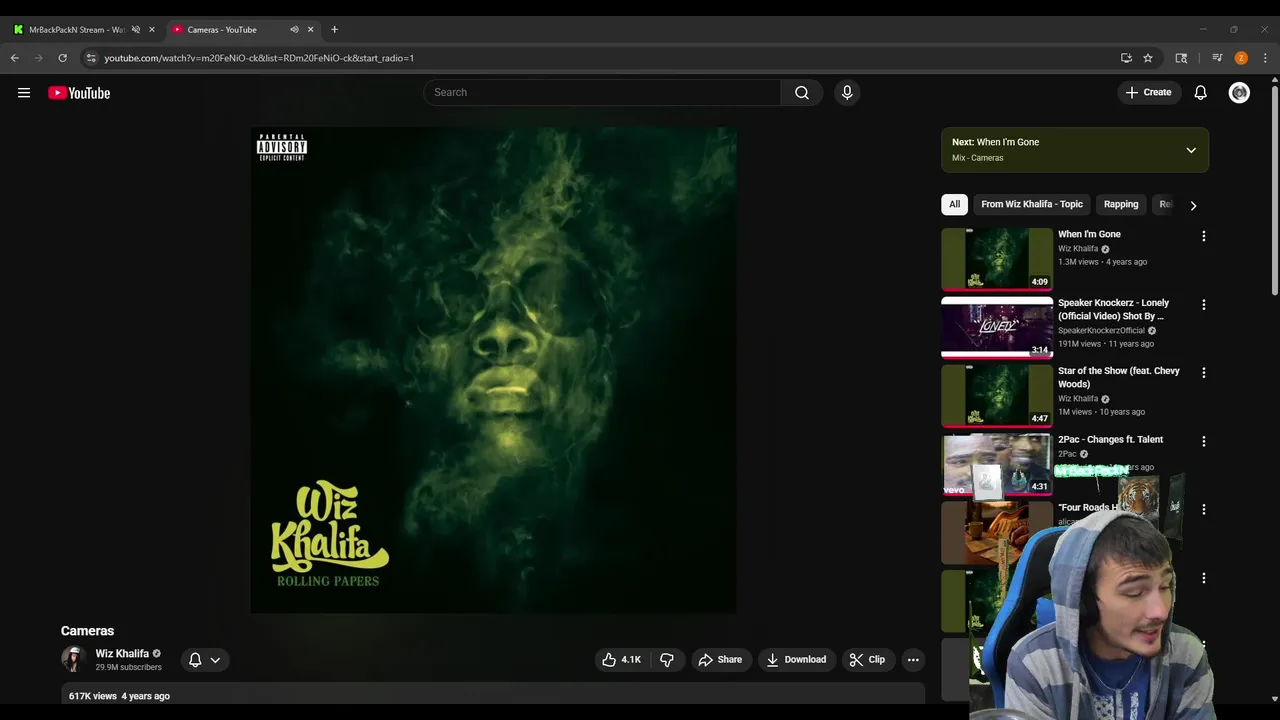This screenshot has height=720, width=1280.
Task: Share the Cameras video
Action: (720, 660)
